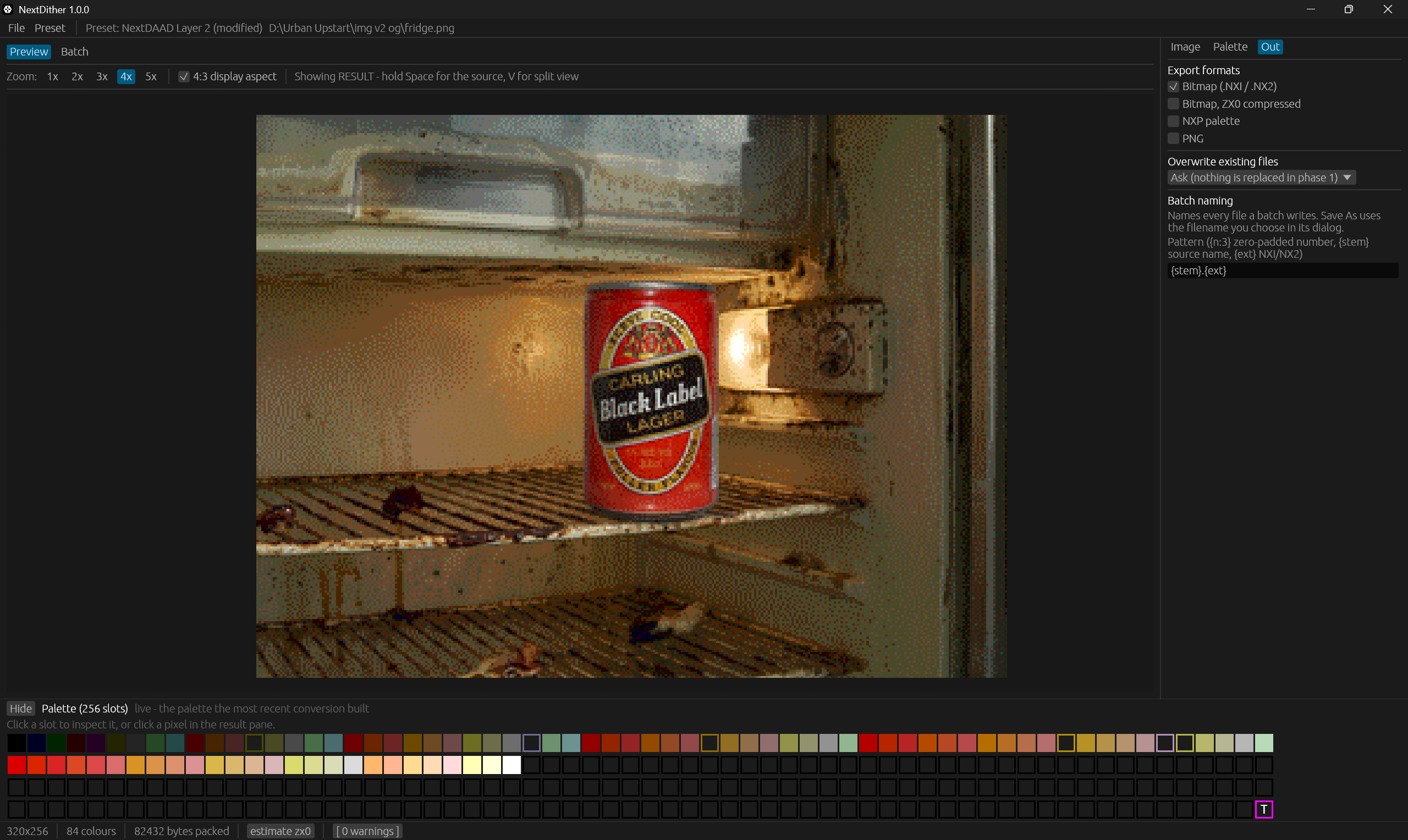This screenshot has width=1408, height=840.
Task: Open the Palette settings tab
Action: coord(1230,47)
